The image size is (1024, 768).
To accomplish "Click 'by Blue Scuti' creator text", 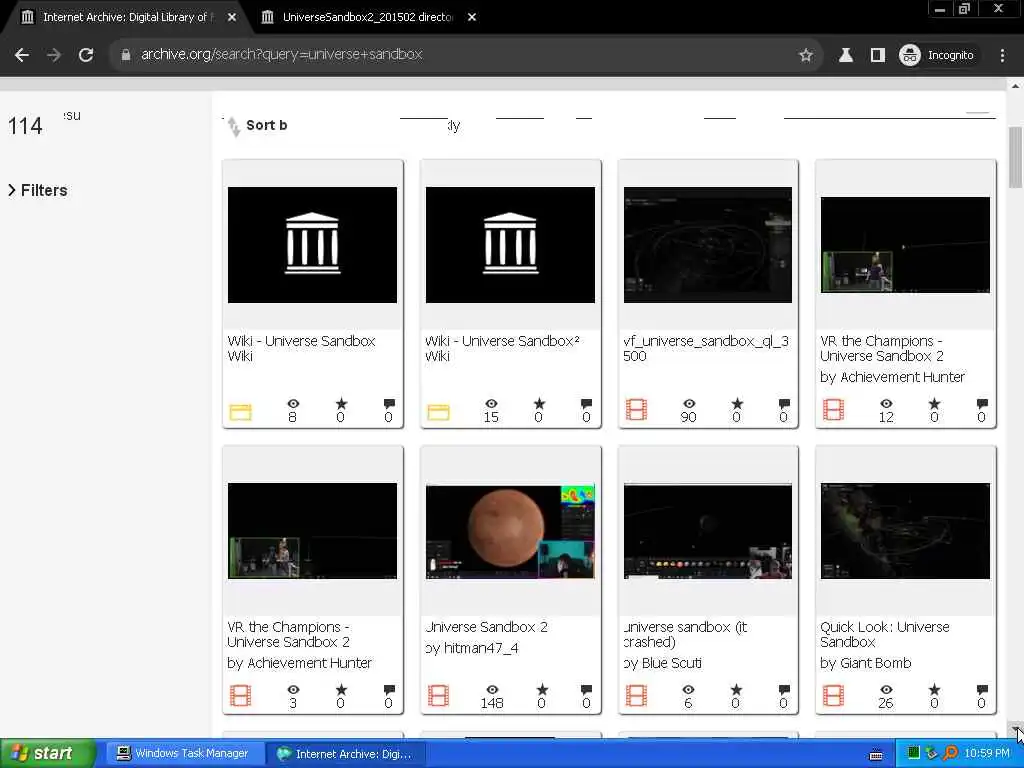I will (662, 663).
